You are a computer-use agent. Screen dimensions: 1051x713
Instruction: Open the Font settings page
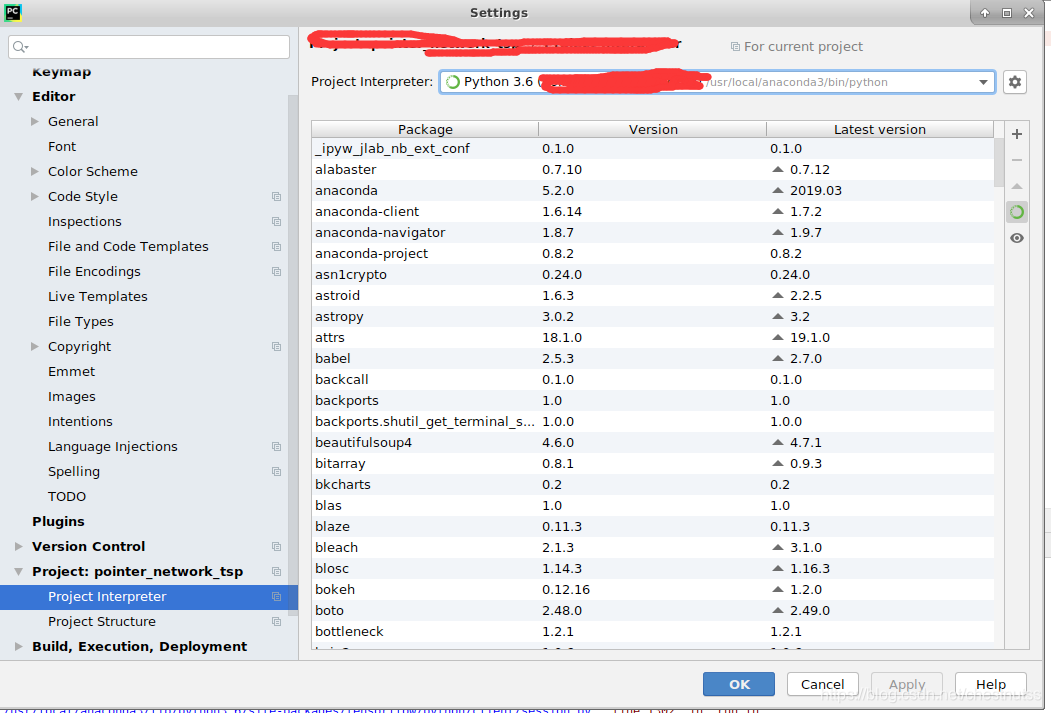[x=62, y=146]
